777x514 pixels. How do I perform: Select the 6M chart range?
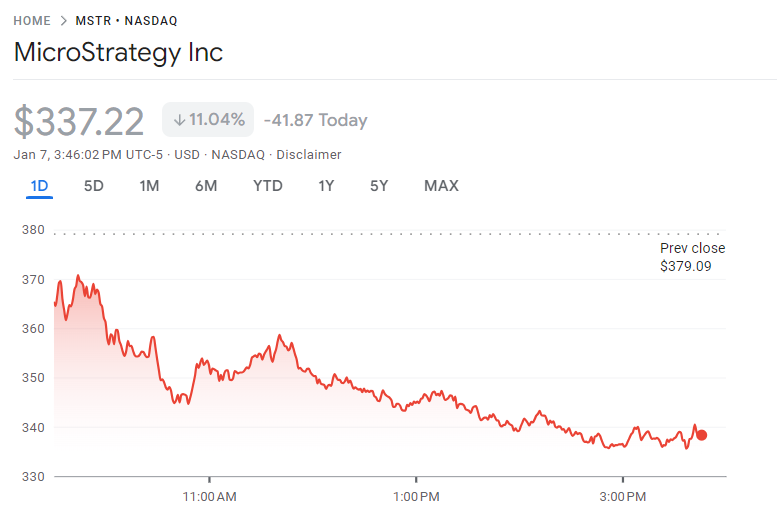click(206, 186)
